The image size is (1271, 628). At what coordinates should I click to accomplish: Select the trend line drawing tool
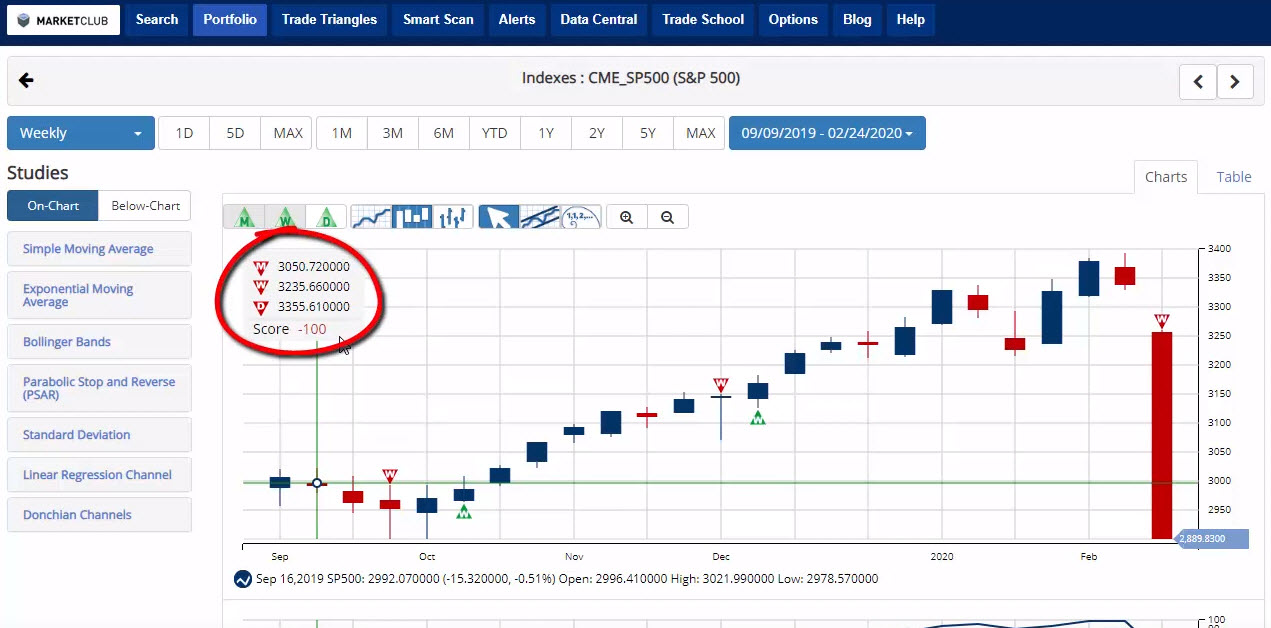[540, 217]
